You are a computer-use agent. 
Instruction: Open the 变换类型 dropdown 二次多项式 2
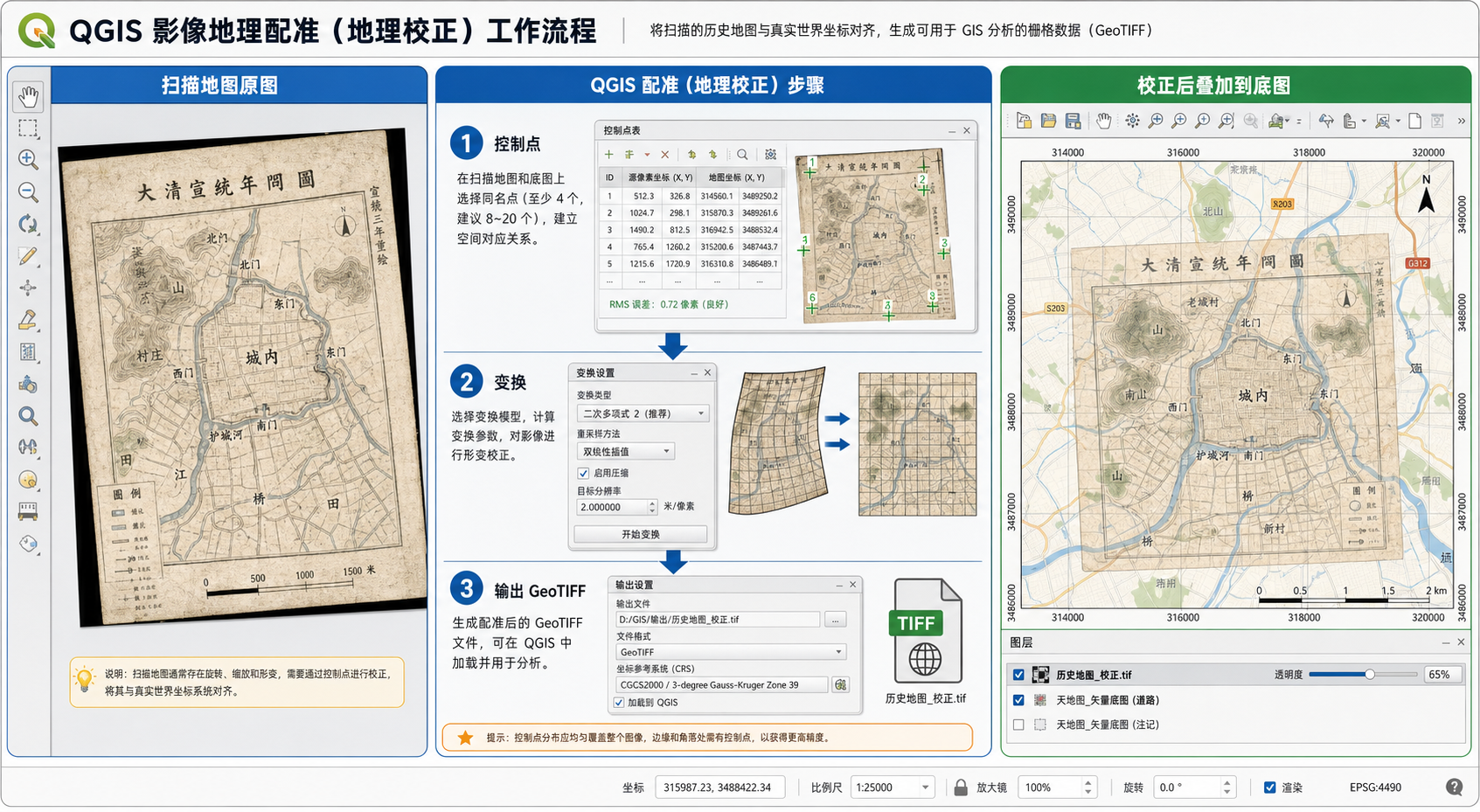point(643,413)
